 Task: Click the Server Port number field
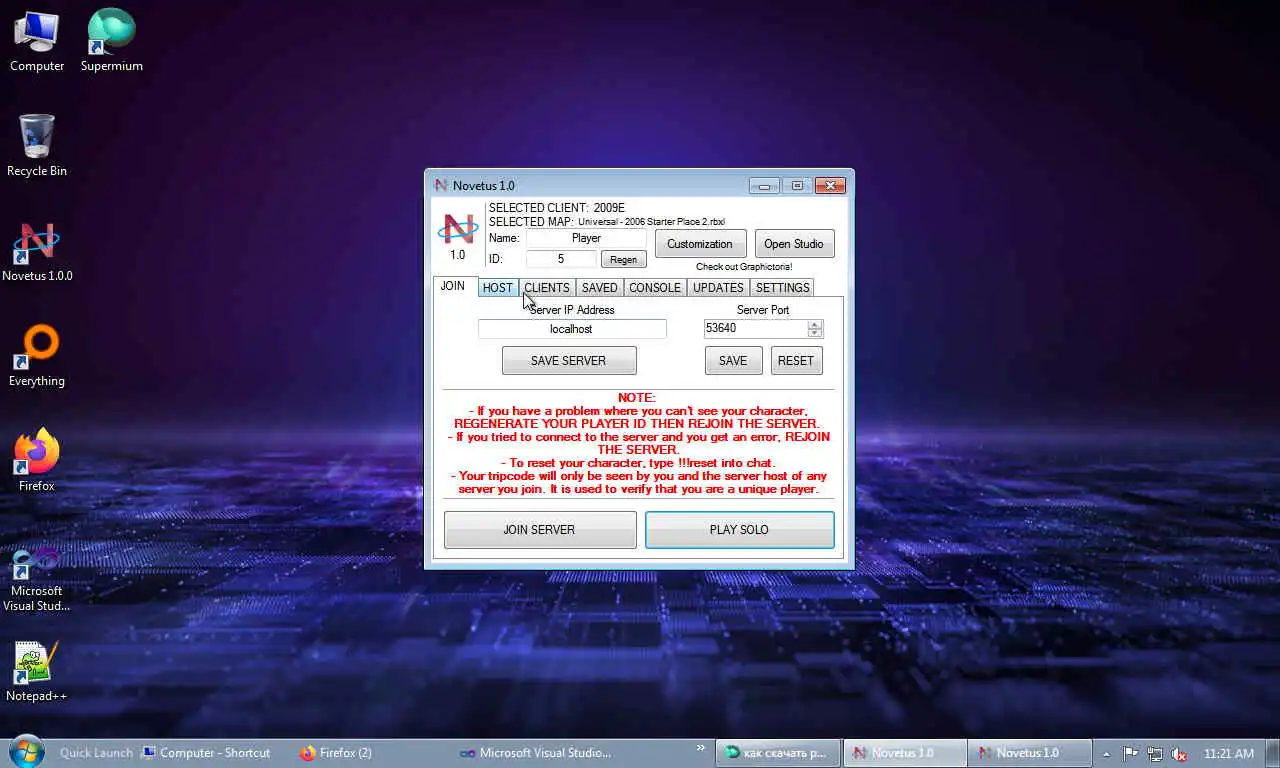[x=755, y=328]
